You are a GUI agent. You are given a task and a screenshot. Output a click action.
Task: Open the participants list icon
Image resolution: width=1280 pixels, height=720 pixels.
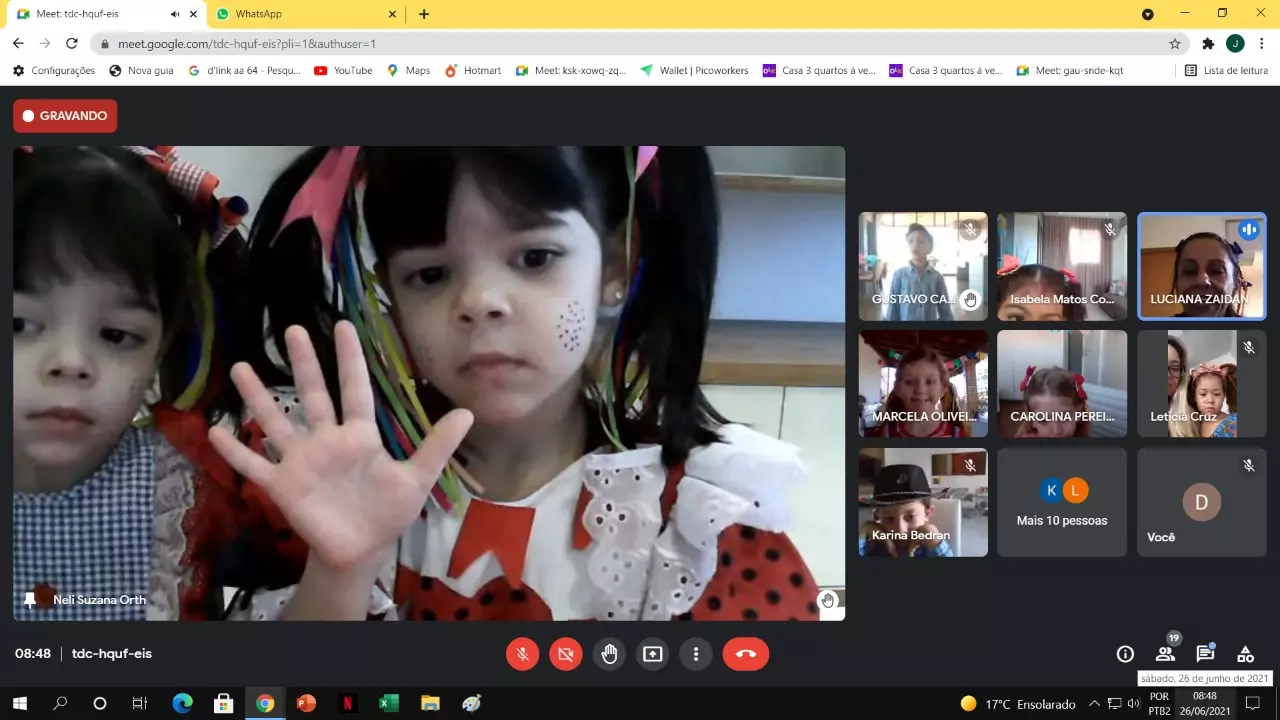point(1165,654)
